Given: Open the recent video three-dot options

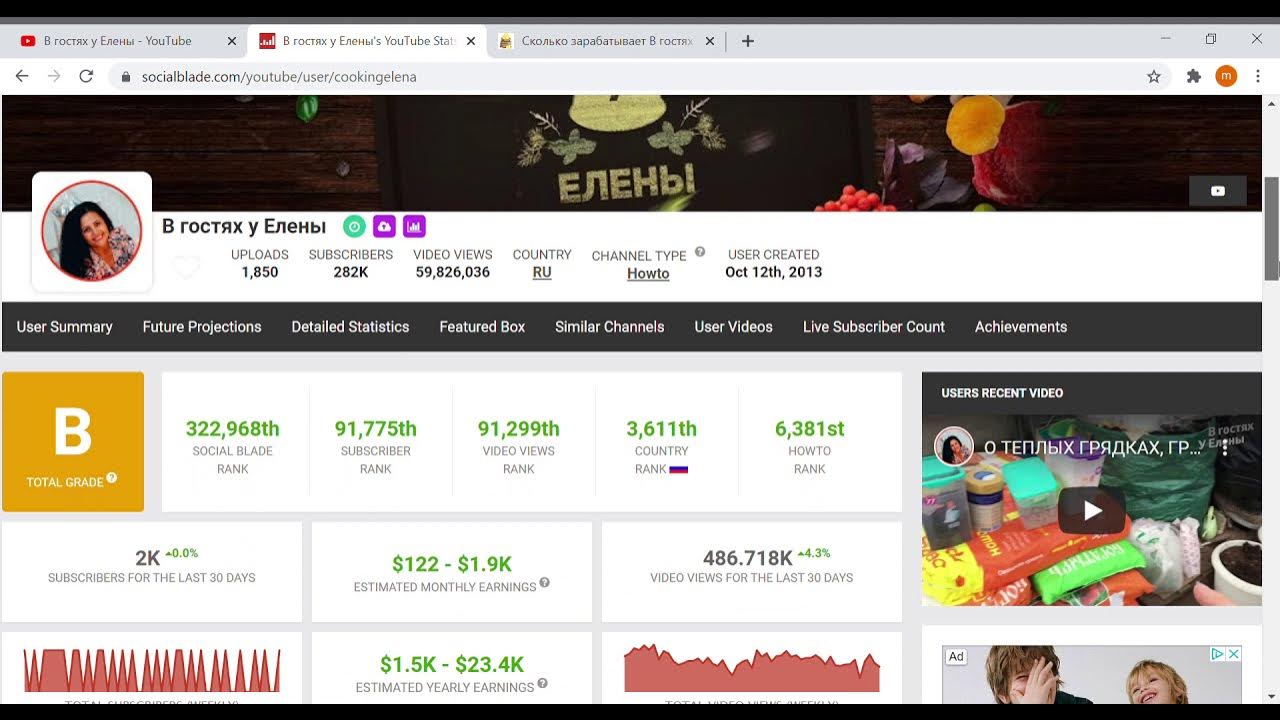Looking at the screenshot, I should pos(1225,447).
